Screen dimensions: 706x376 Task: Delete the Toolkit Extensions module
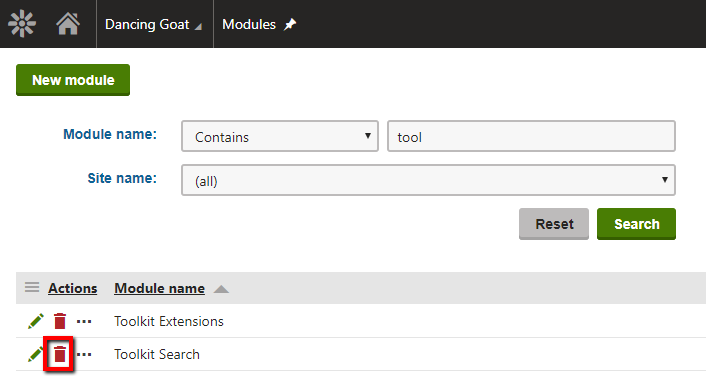click(x=60, y=321)
